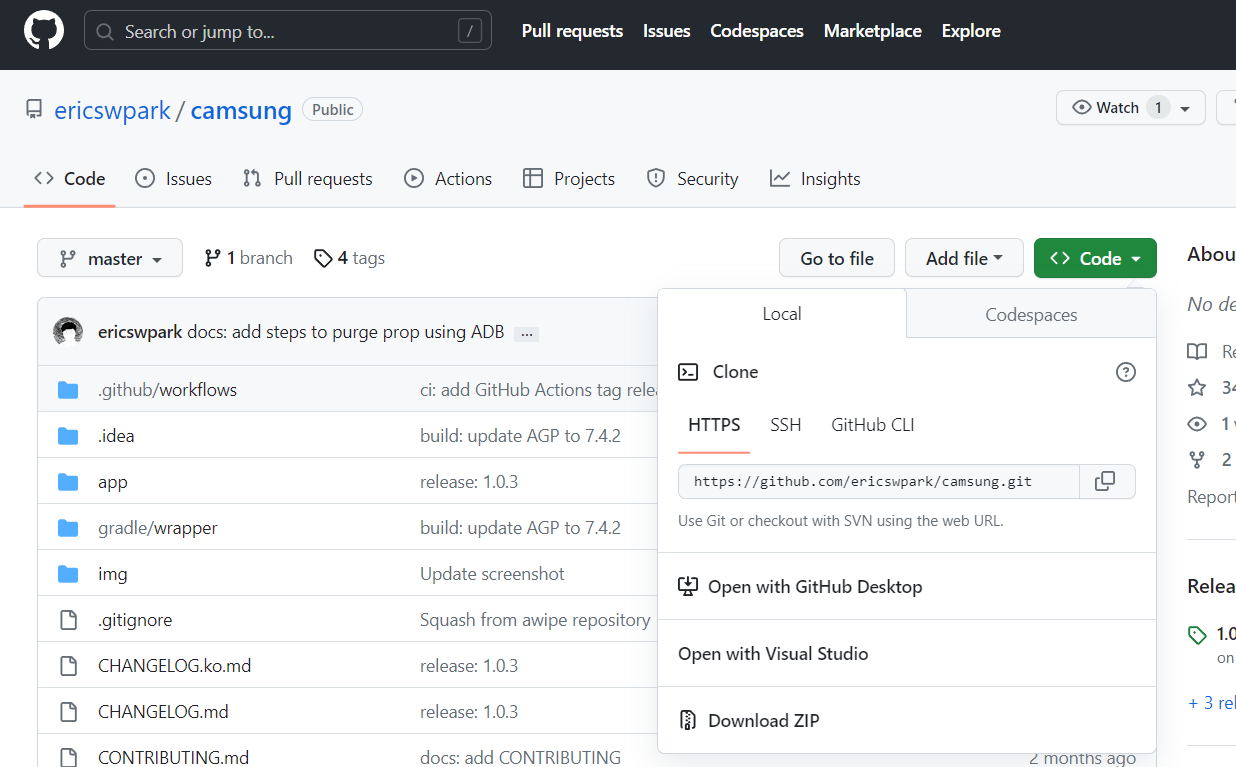The height and width of the screenshot is (767, 1236).
Task: Click the Readme book icon in About
Action: tap(1197, 352)
